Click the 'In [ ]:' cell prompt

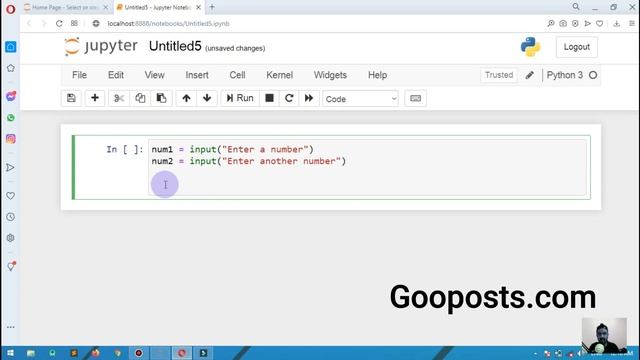point(124,149)
